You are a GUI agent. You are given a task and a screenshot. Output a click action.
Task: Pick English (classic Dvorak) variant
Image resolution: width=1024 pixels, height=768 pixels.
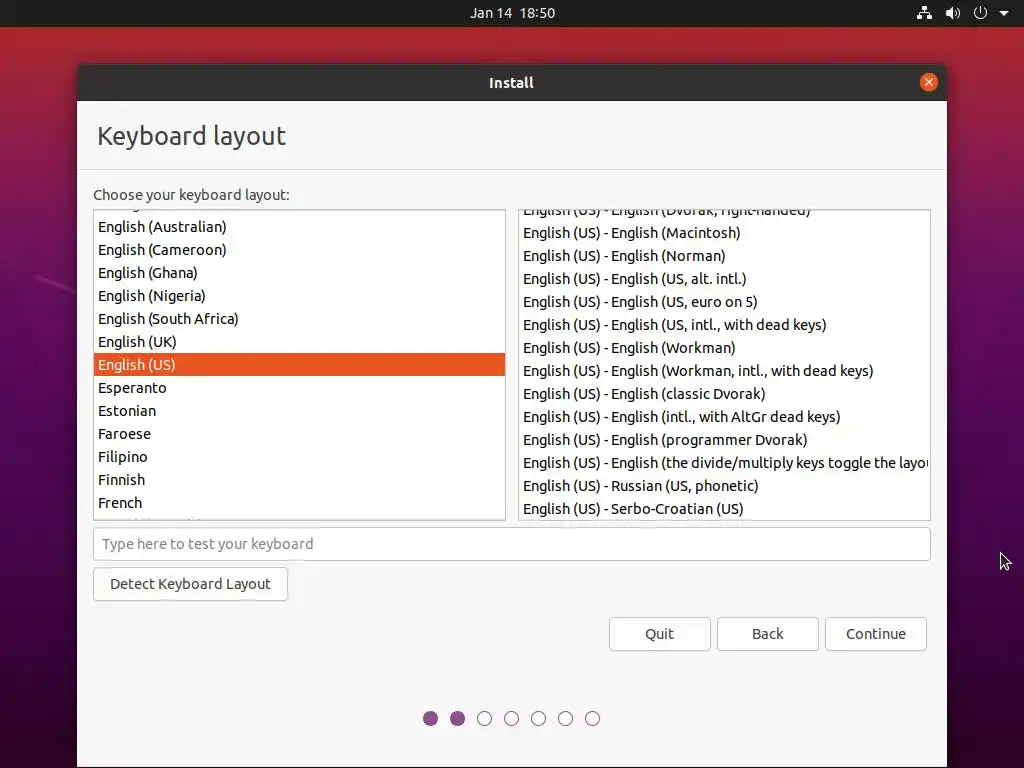(x=724, y=394)
